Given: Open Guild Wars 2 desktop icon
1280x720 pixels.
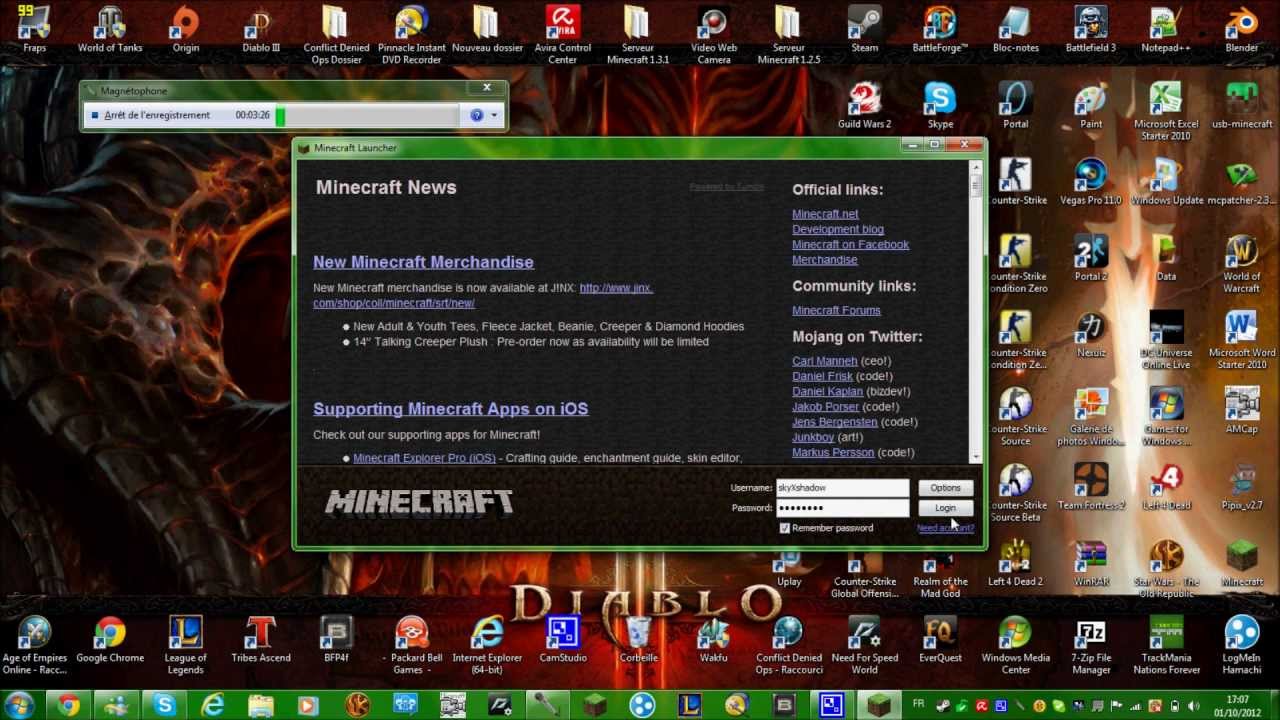Looking at the screenshot, I should coord(865,105).
